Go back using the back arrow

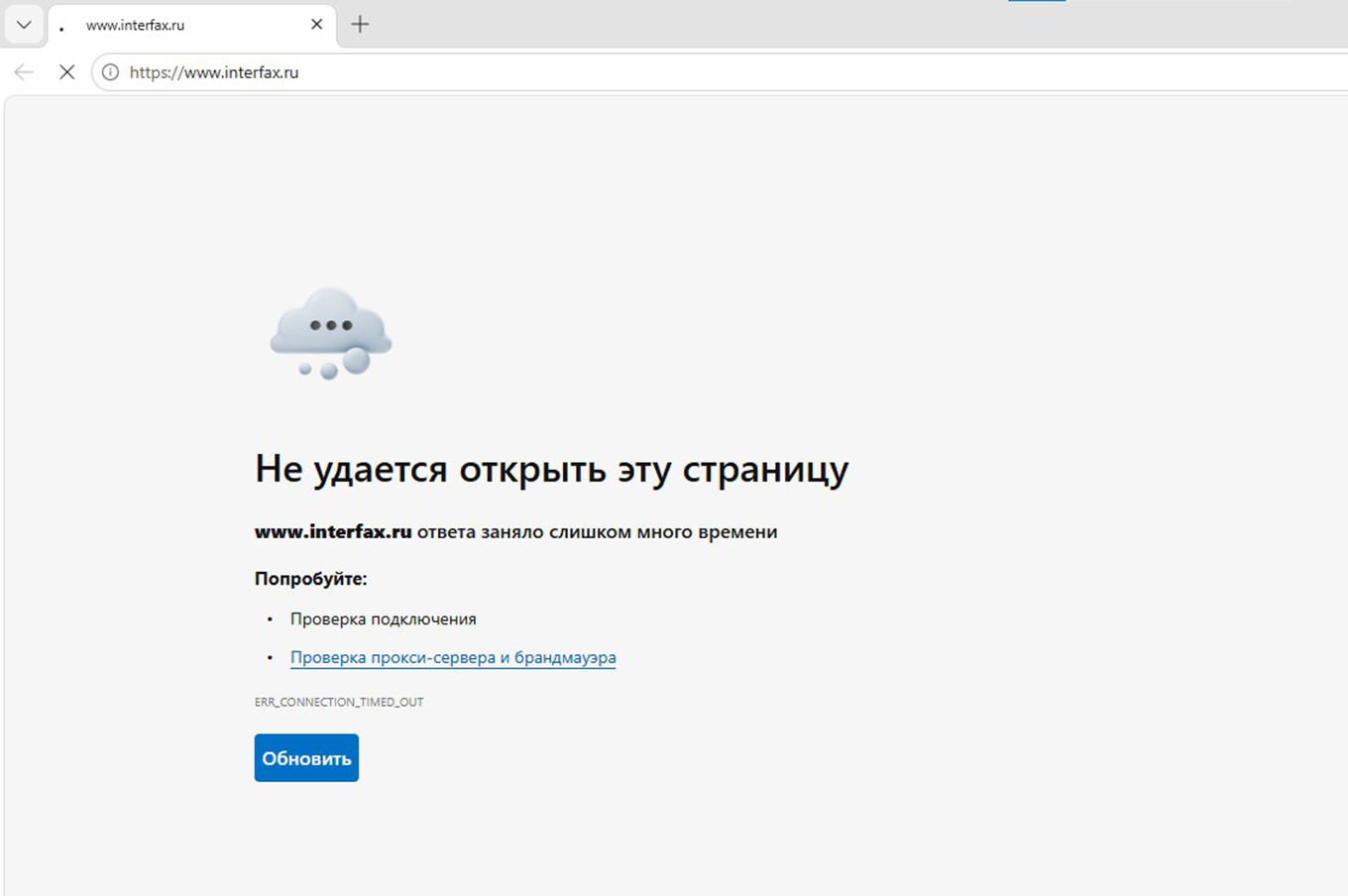click(x=24, y=72)
